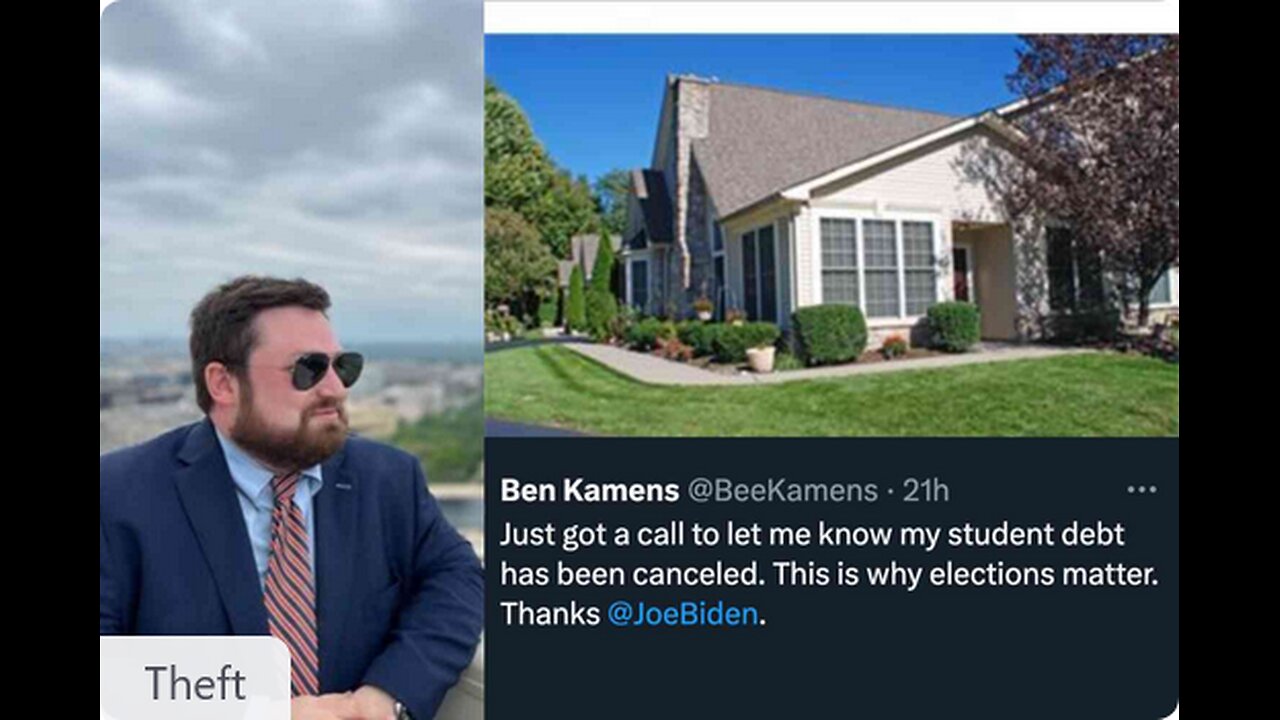
Task: Click the front door of the house
Action: point(961,274)
